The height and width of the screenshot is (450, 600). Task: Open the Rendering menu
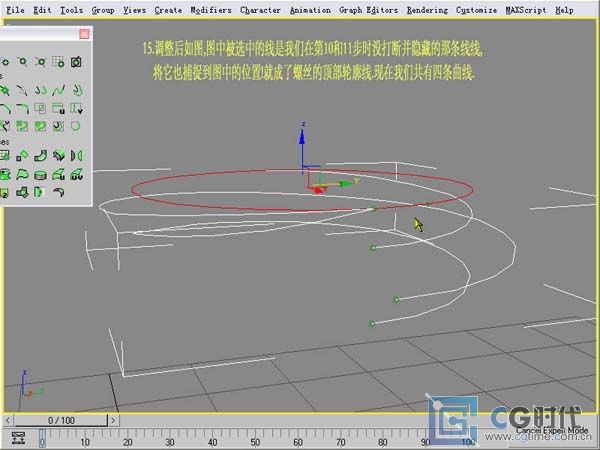coord(427,10)
